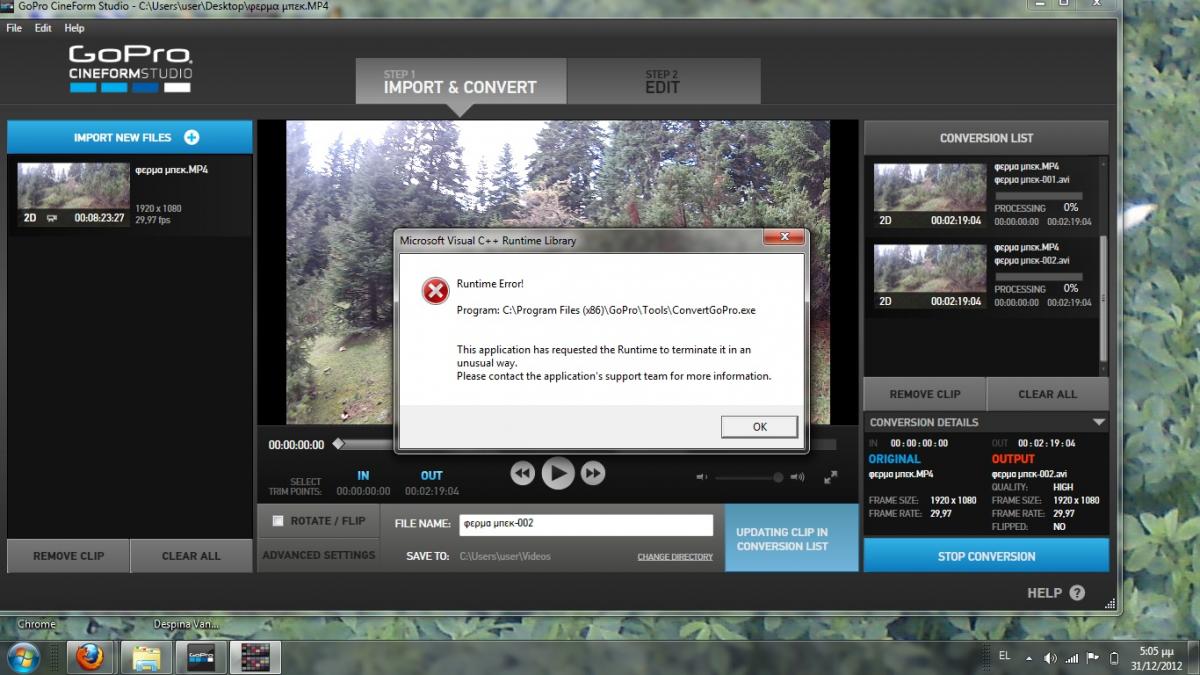
Task: Open the Windows Start menu
Action: coord(23,657)
